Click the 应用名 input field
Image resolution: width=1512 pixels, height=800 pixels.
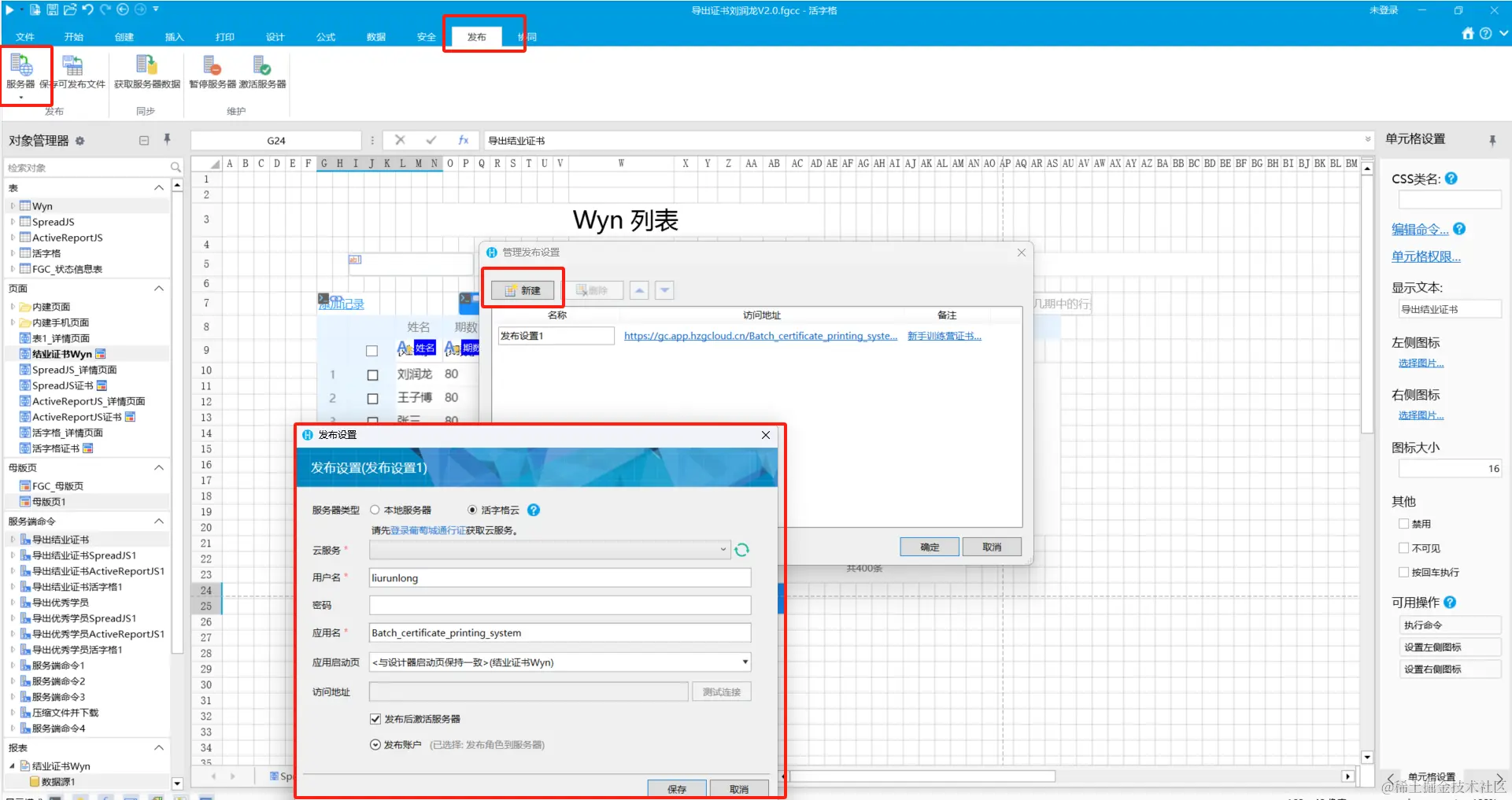click(x=560, y=632)
